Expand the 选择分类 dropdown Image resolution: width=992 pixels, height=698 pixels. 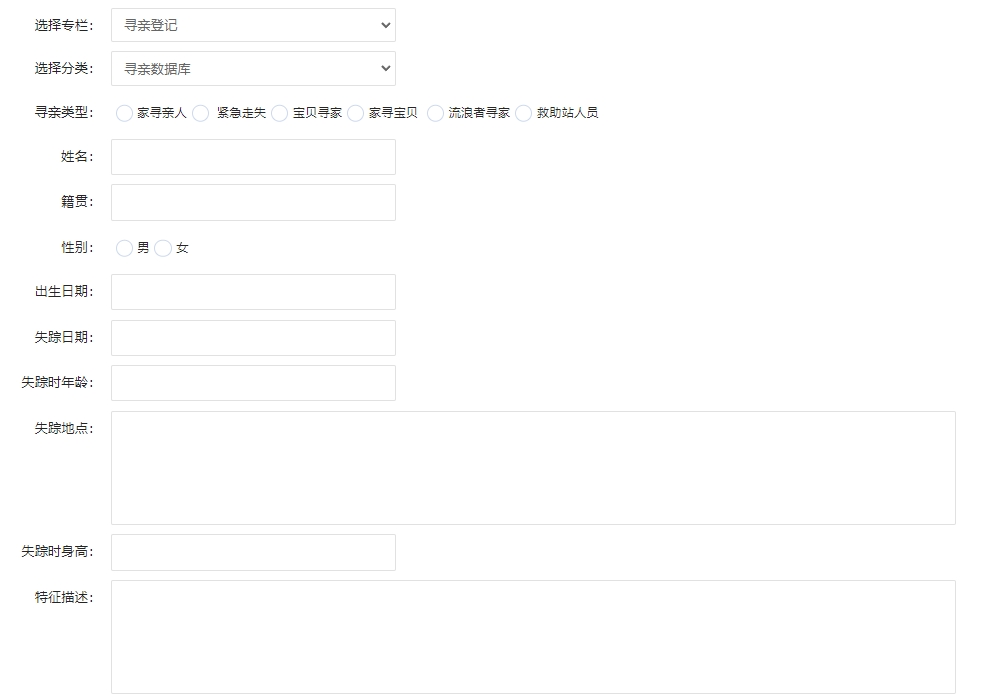click(x=253, y=69)
